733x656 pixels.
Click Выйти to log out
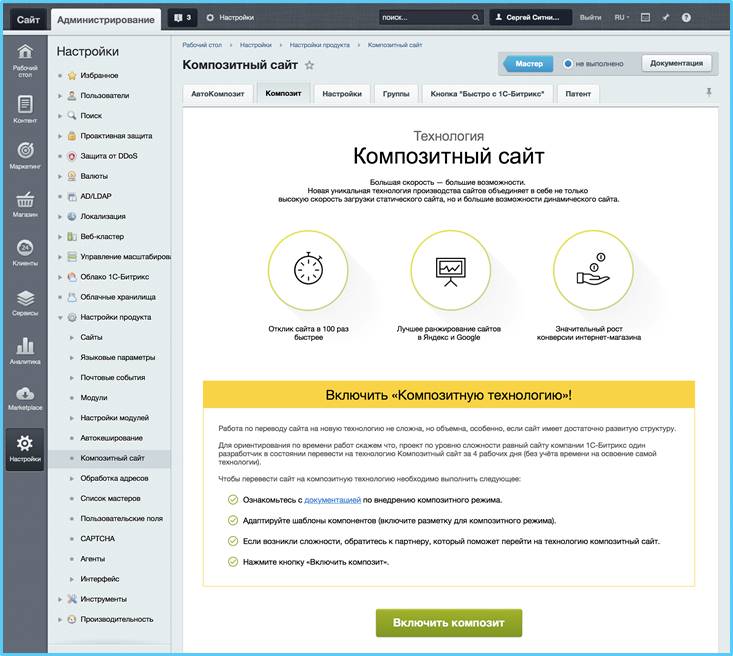click(590, 18)
